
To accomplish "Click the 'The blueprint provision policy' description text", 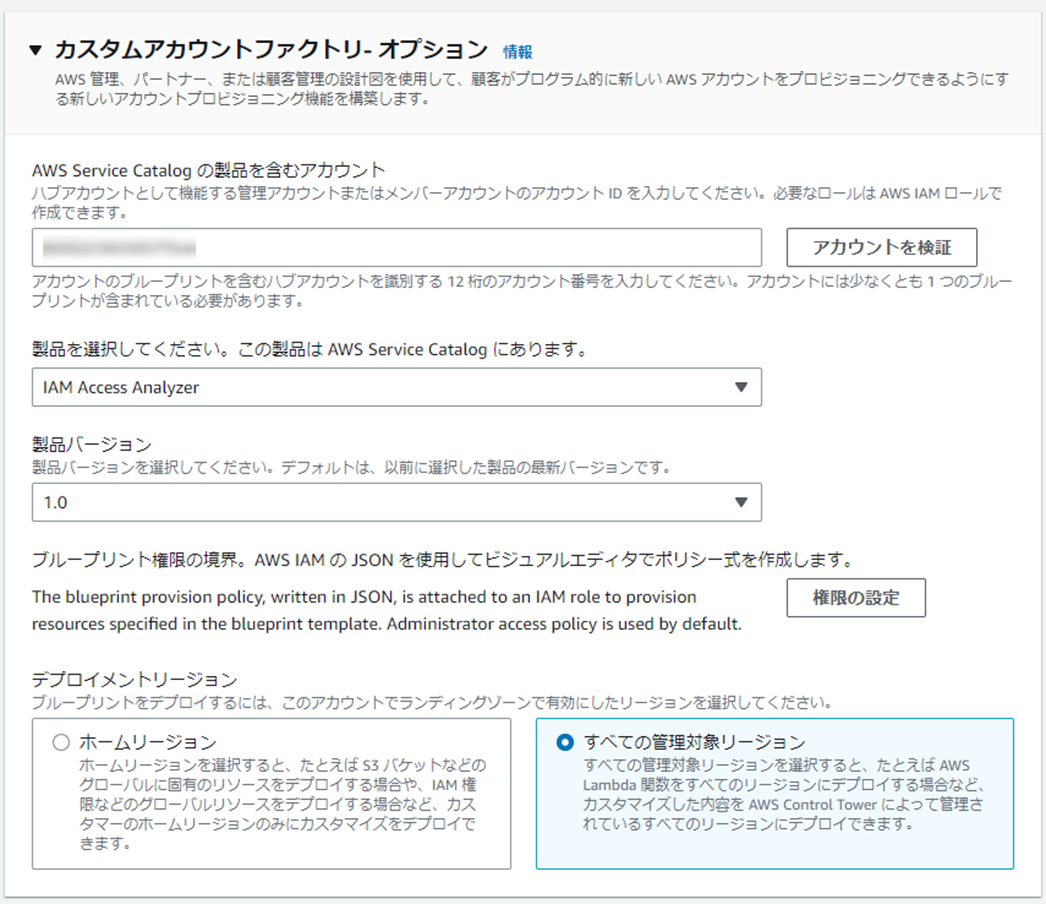I will (387, 610).
